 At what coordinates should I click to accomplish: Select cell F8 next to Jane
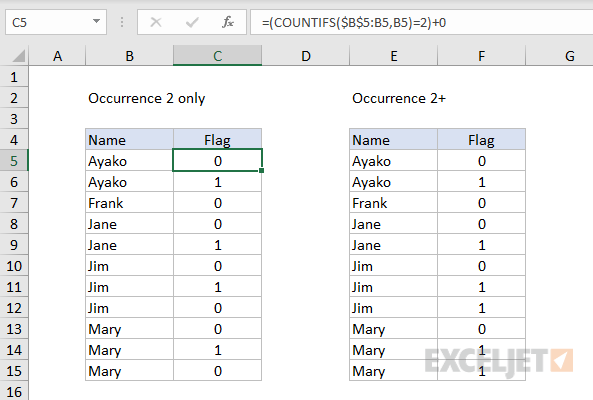tap(481, 224)
